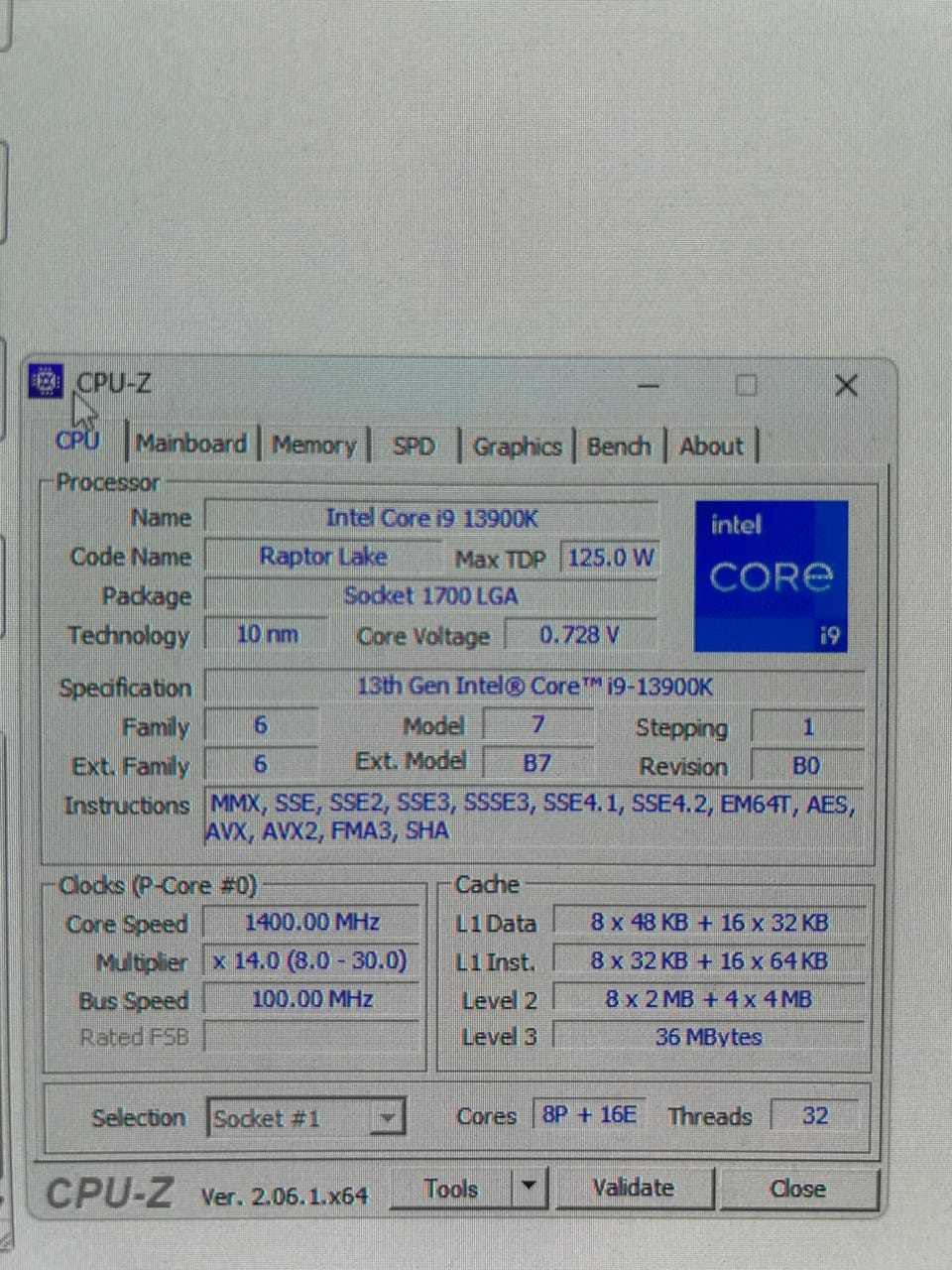Click the L1 Data cache value

[x=709, y=923]
